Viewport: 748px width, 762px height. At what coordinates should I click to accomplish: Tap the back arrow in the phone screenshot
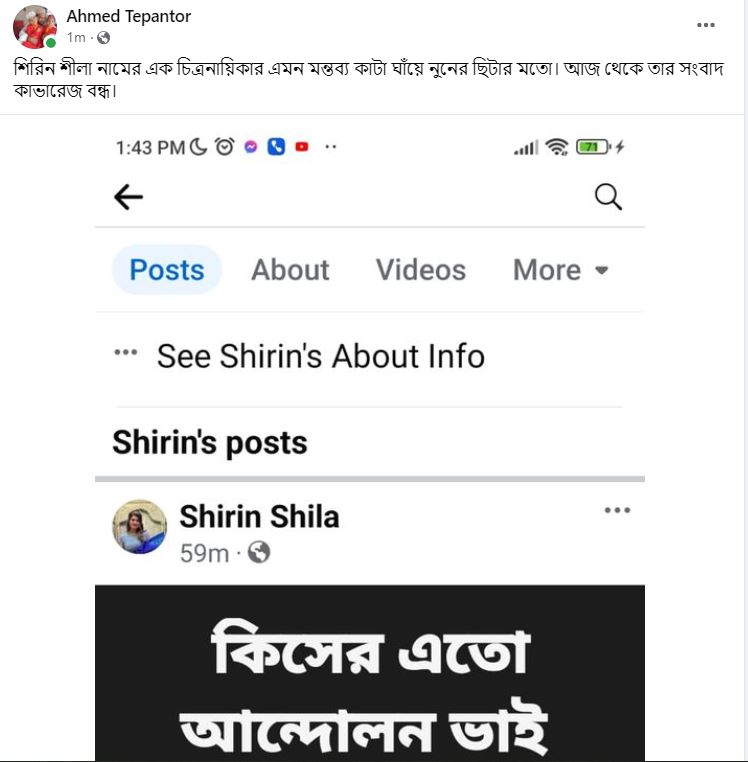[128, 197]
